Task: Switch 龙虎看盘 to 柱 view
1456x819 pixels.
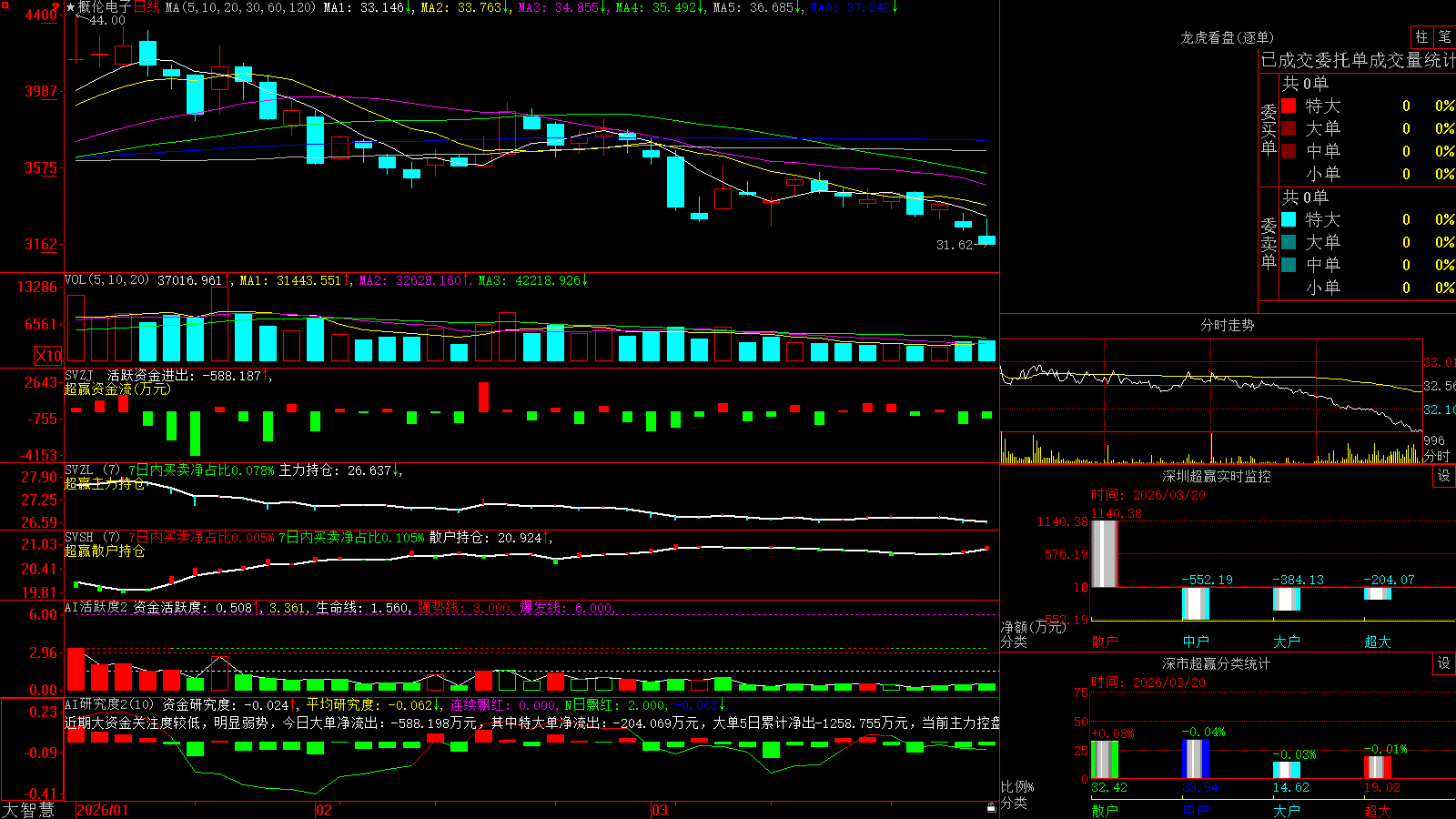Action: 1421,36
